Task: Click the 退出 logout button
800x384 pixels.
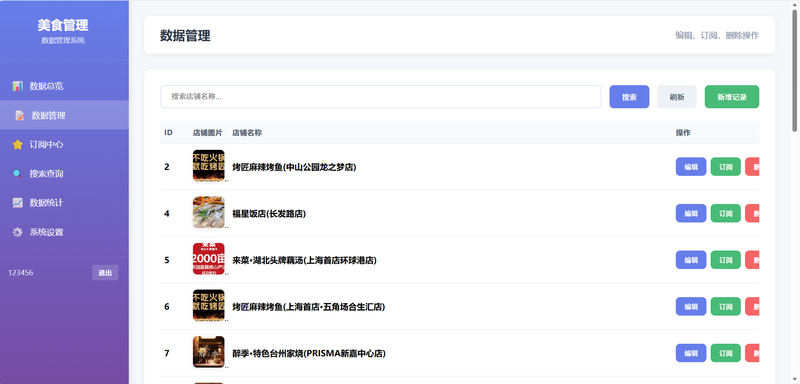Action: 105,273
